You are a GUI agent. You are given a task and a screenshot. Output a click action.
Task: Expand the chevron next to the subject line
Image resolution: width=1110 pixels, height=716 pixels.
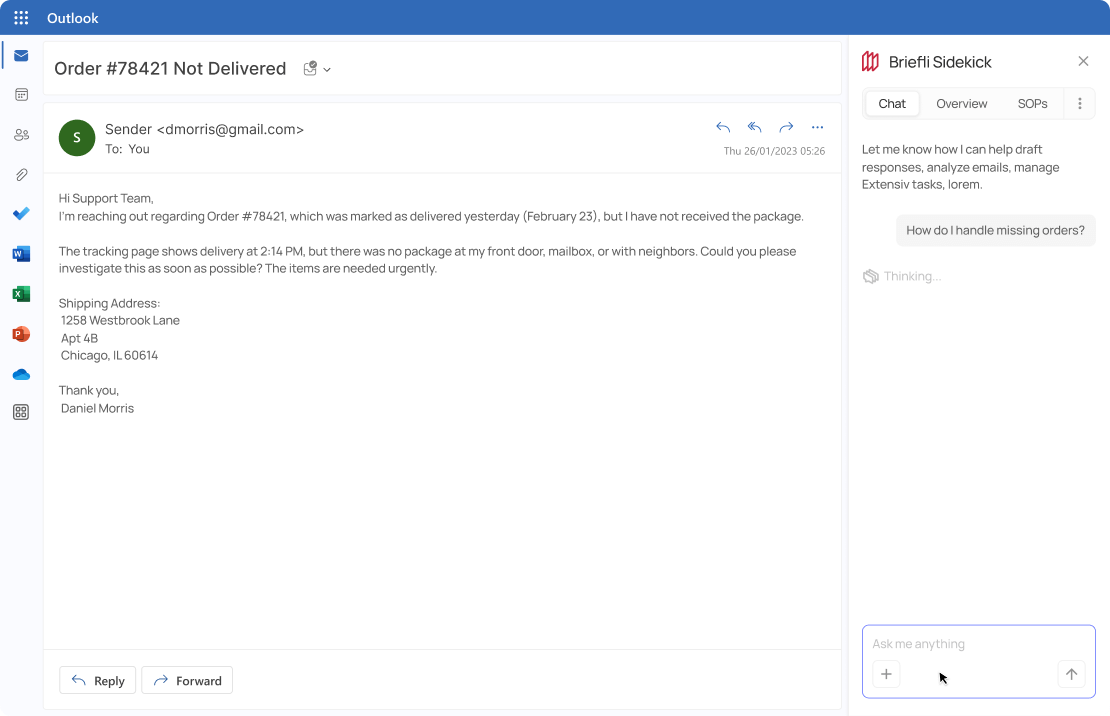click(x=328, y=69)
